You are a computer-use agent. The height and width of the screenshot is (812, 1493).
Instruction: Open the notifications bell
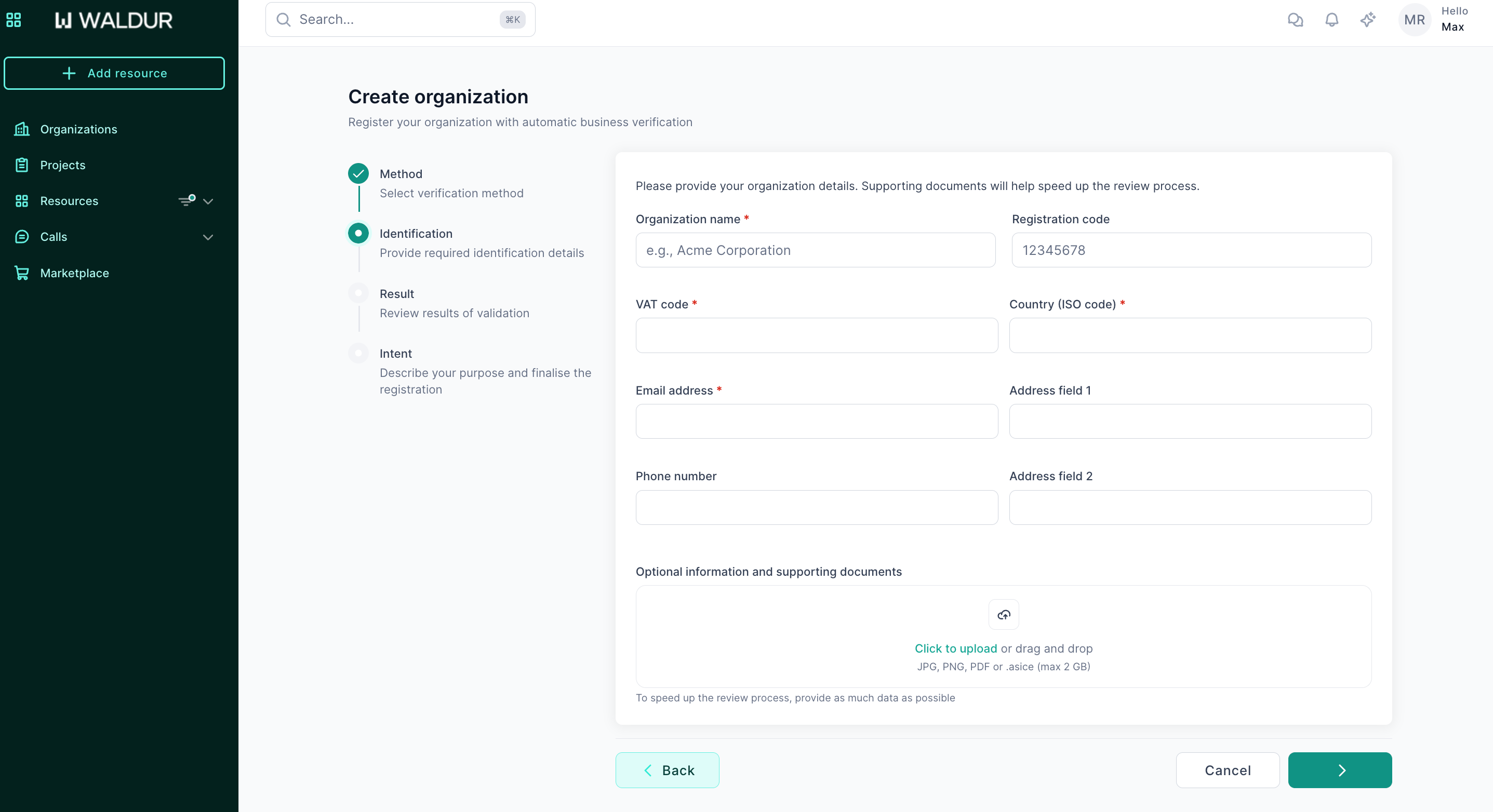click(1331, 20)
